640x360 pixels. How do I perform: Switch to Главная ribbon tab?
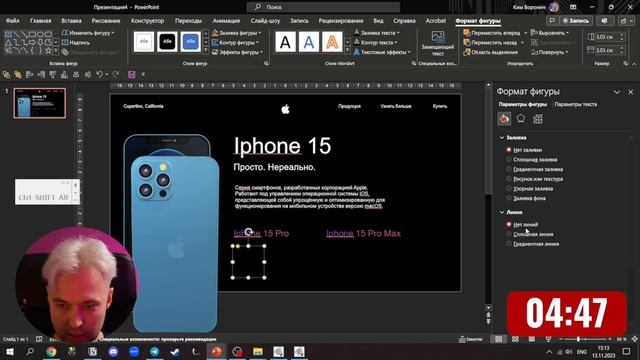tap(40, 20)
